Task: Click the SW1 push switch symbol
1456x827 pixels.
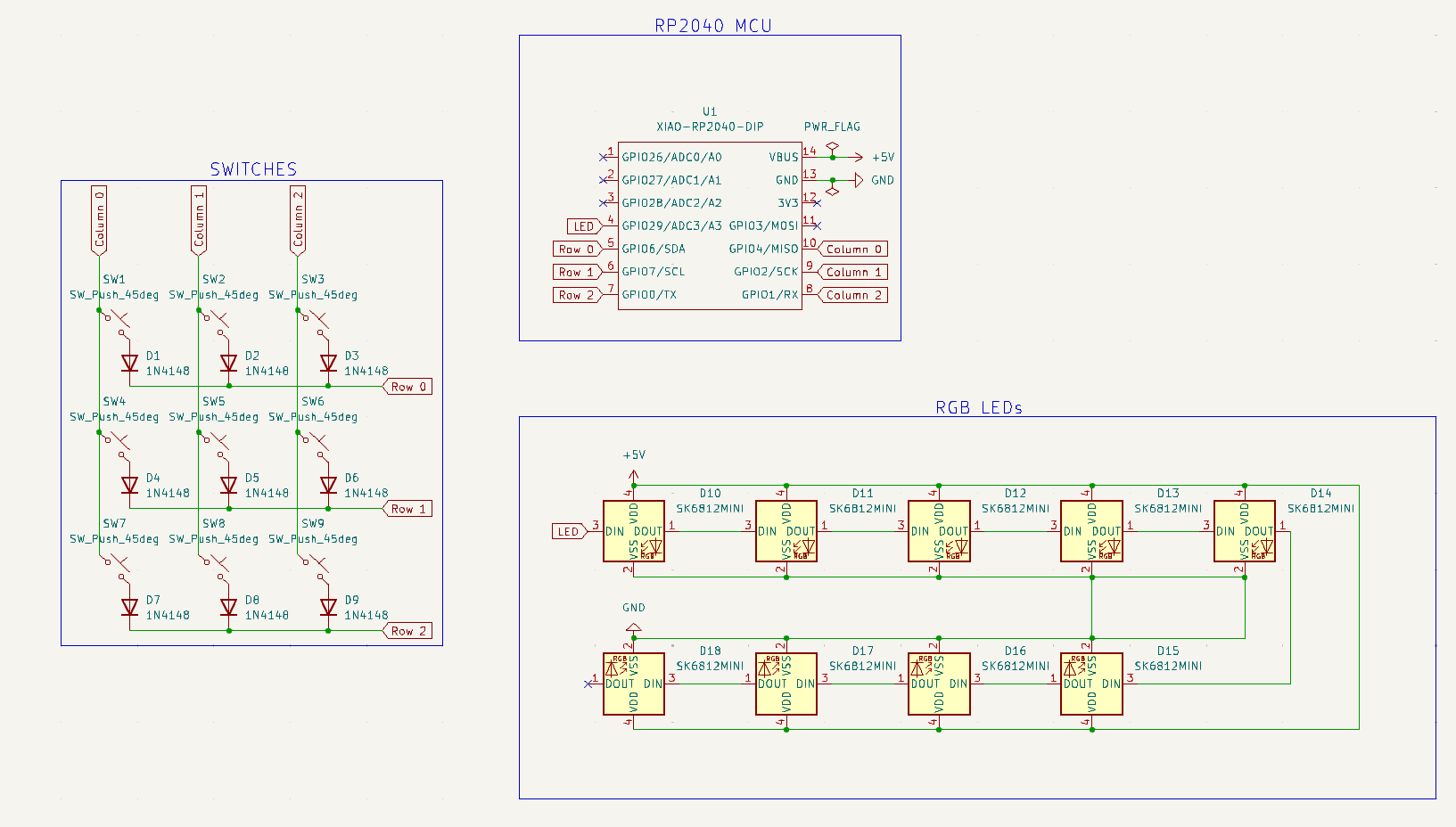Action: point(116,324)
